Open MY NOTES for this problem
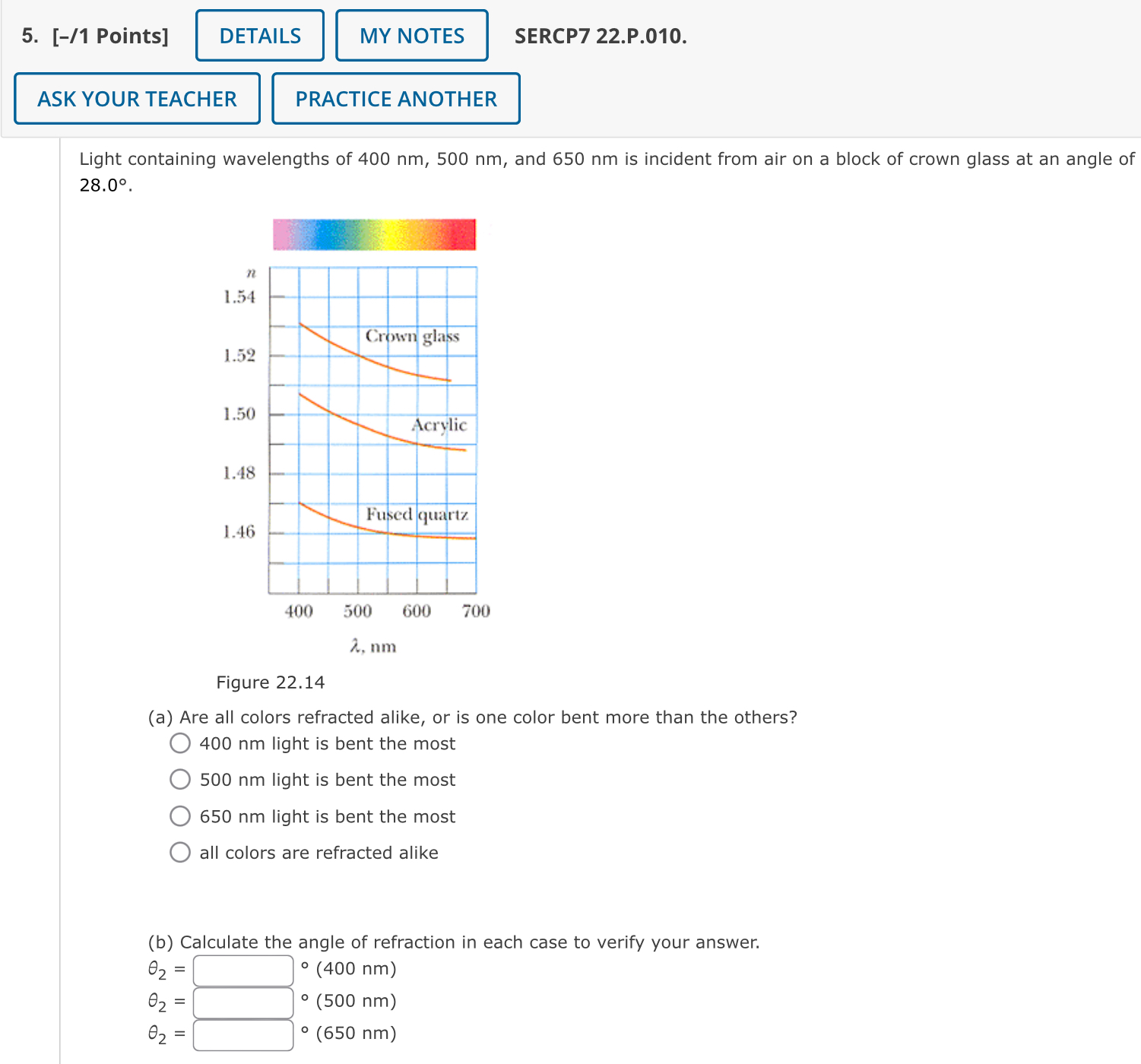Screen dimensions: 1141x1064 click(x=411, y=35)
